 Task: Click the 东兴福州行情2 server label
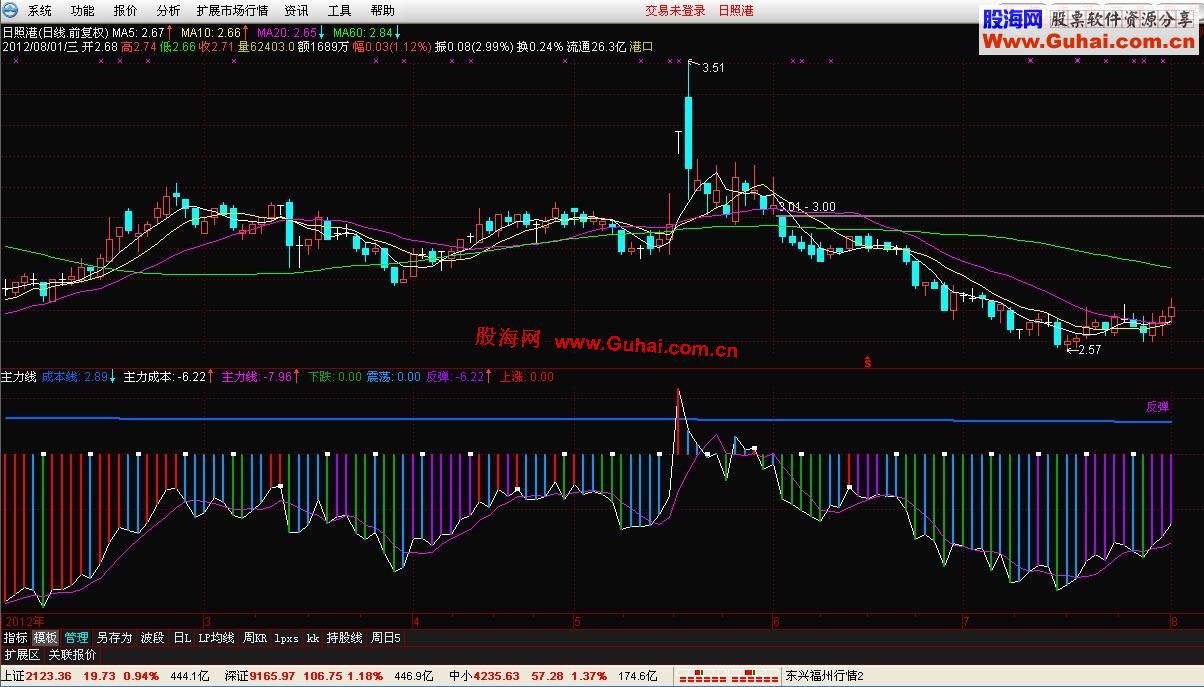pos(824,676)
